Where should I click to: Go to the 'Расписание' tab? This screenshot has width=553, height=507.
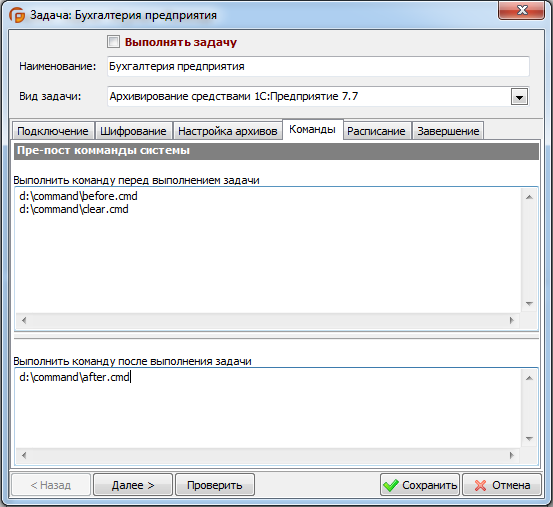point(376,131)
